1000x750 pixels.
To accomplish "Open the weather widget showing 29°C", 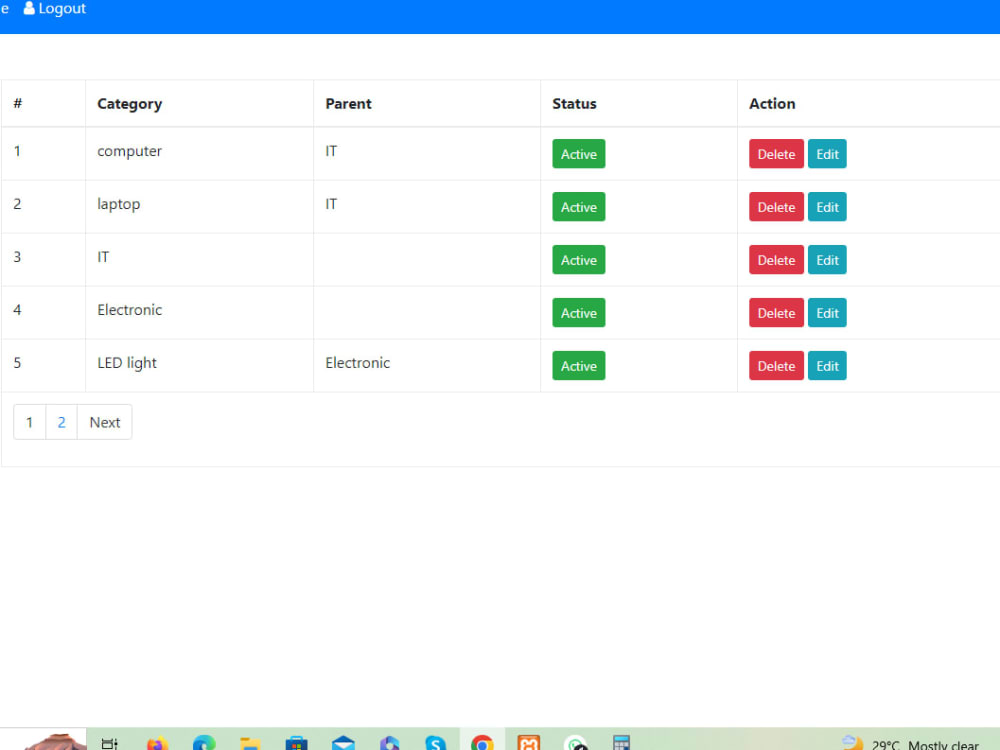I will pos(911,744).
